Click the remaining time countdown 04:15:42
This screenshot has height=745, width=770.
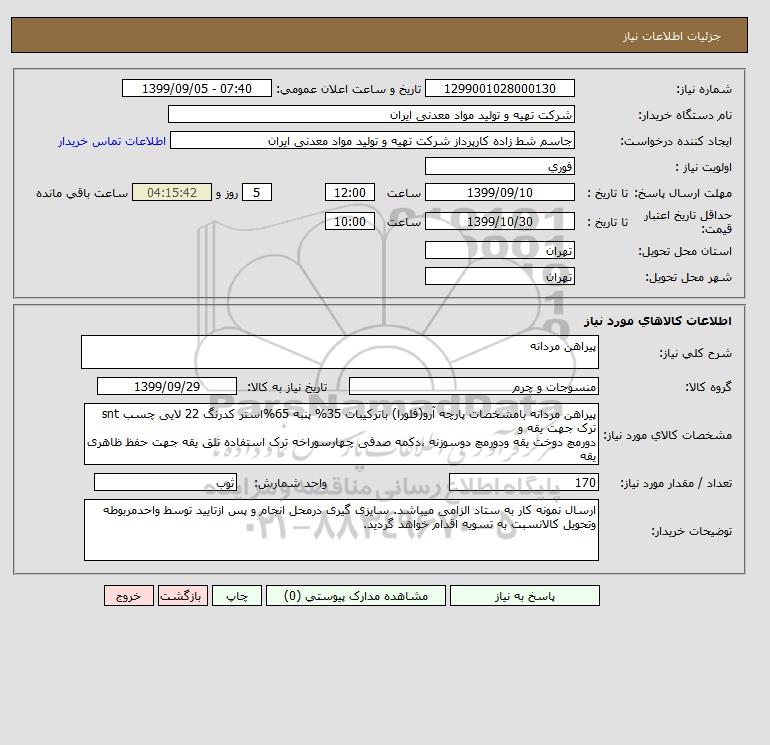(x=172, y=193)
